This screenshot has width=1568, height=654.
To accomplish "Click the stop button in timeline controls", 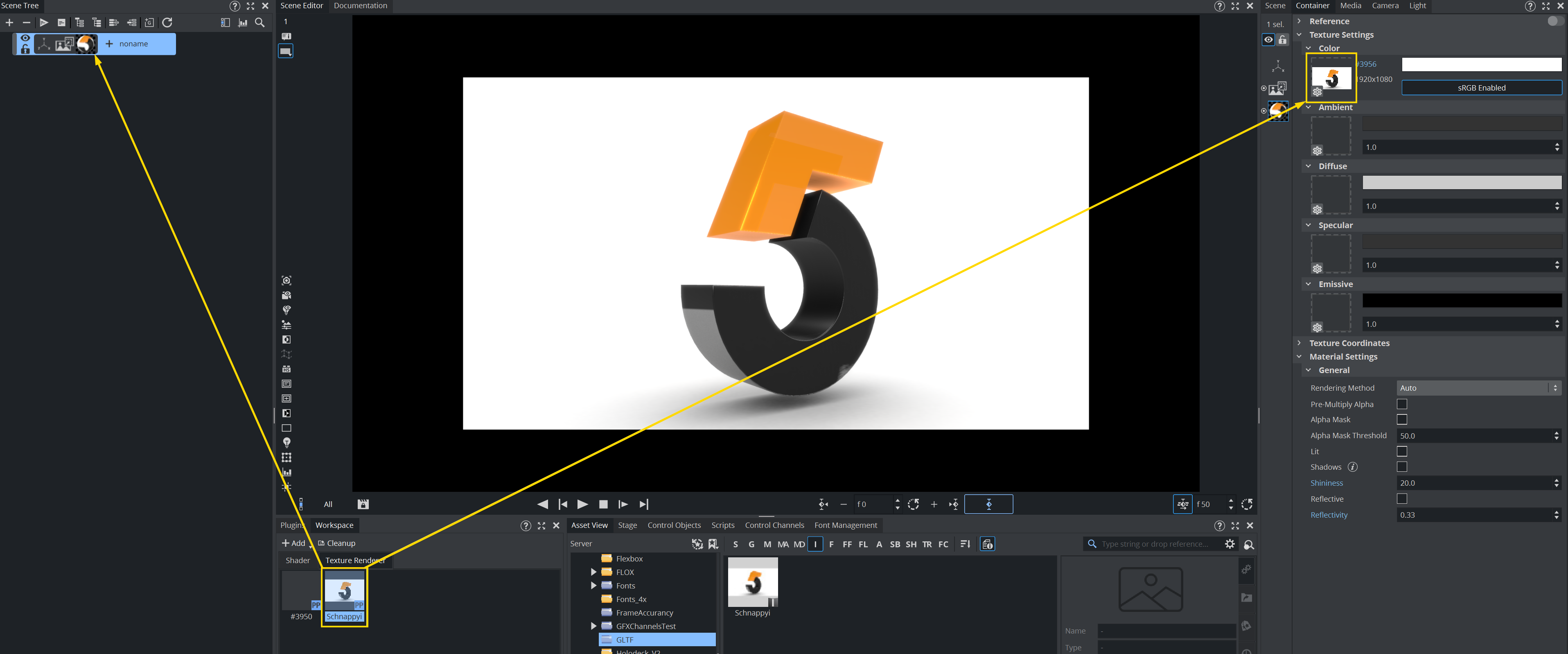I will click(603, 504).
